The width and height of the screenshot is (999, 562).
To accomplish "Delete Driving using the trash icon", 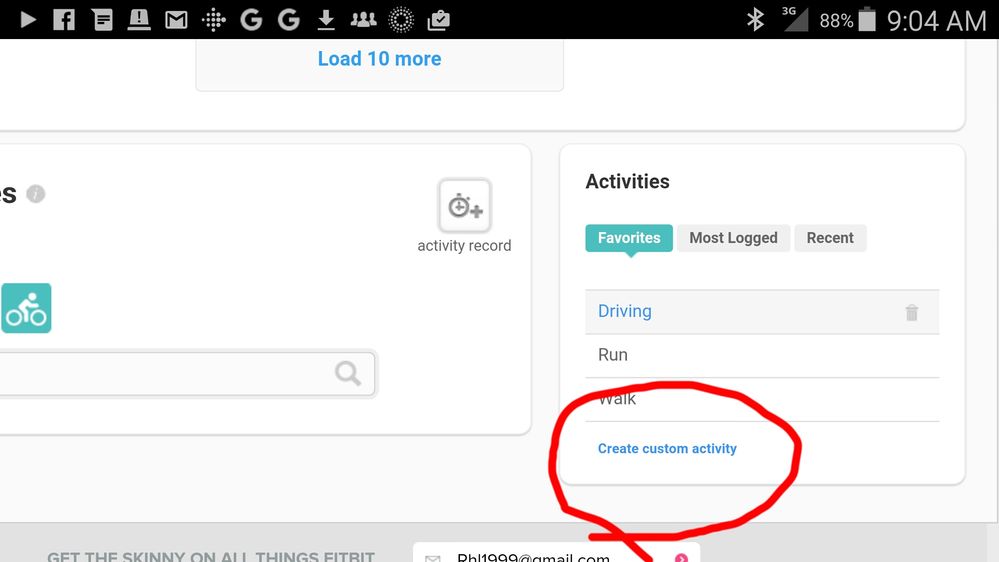I will click(911, 313).
